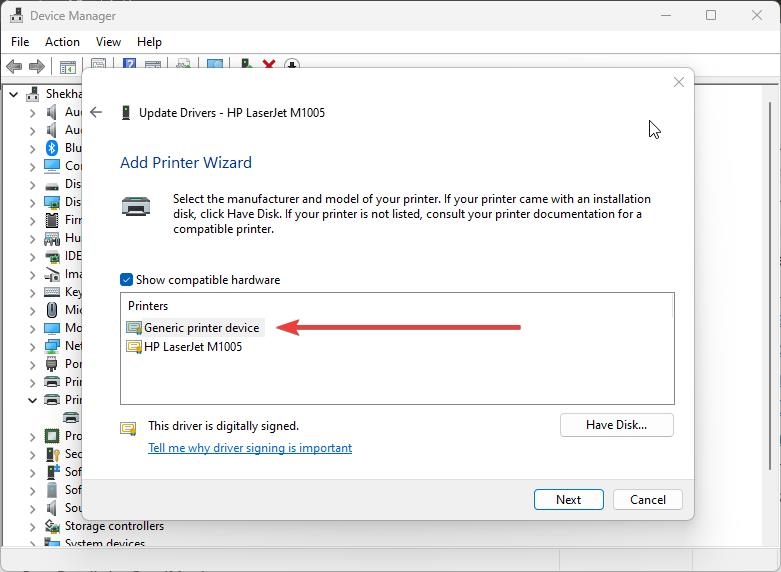Open the File menu
The height and width of the screenshot is (572, 781).
click(20, 42)
